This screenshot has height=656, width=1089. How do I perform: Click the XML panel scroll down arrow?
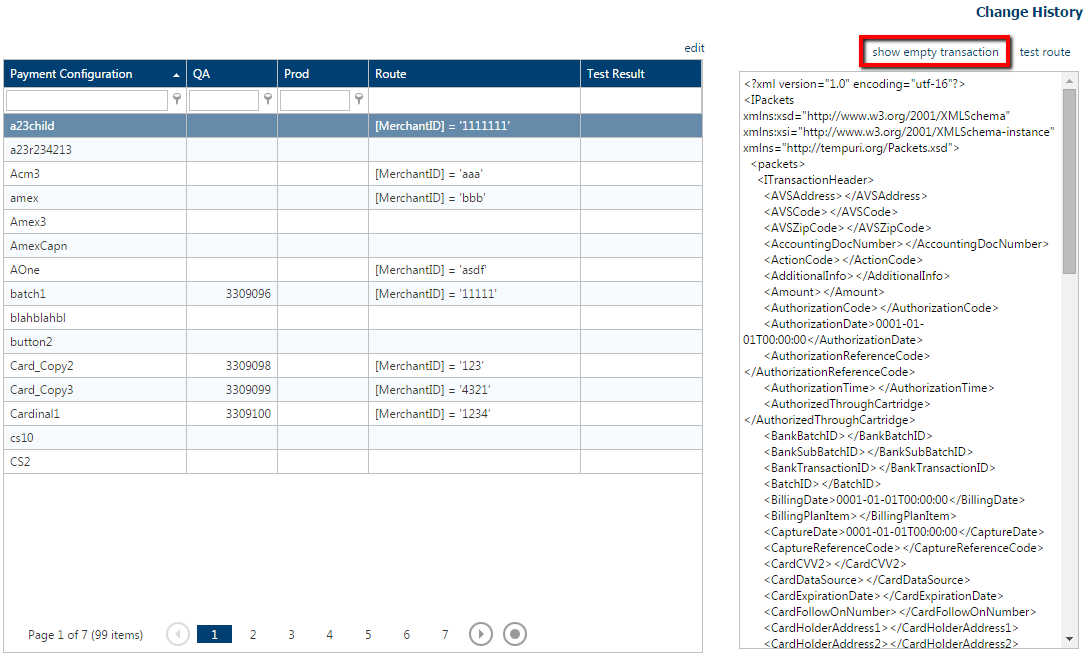tap(1070, 639)
